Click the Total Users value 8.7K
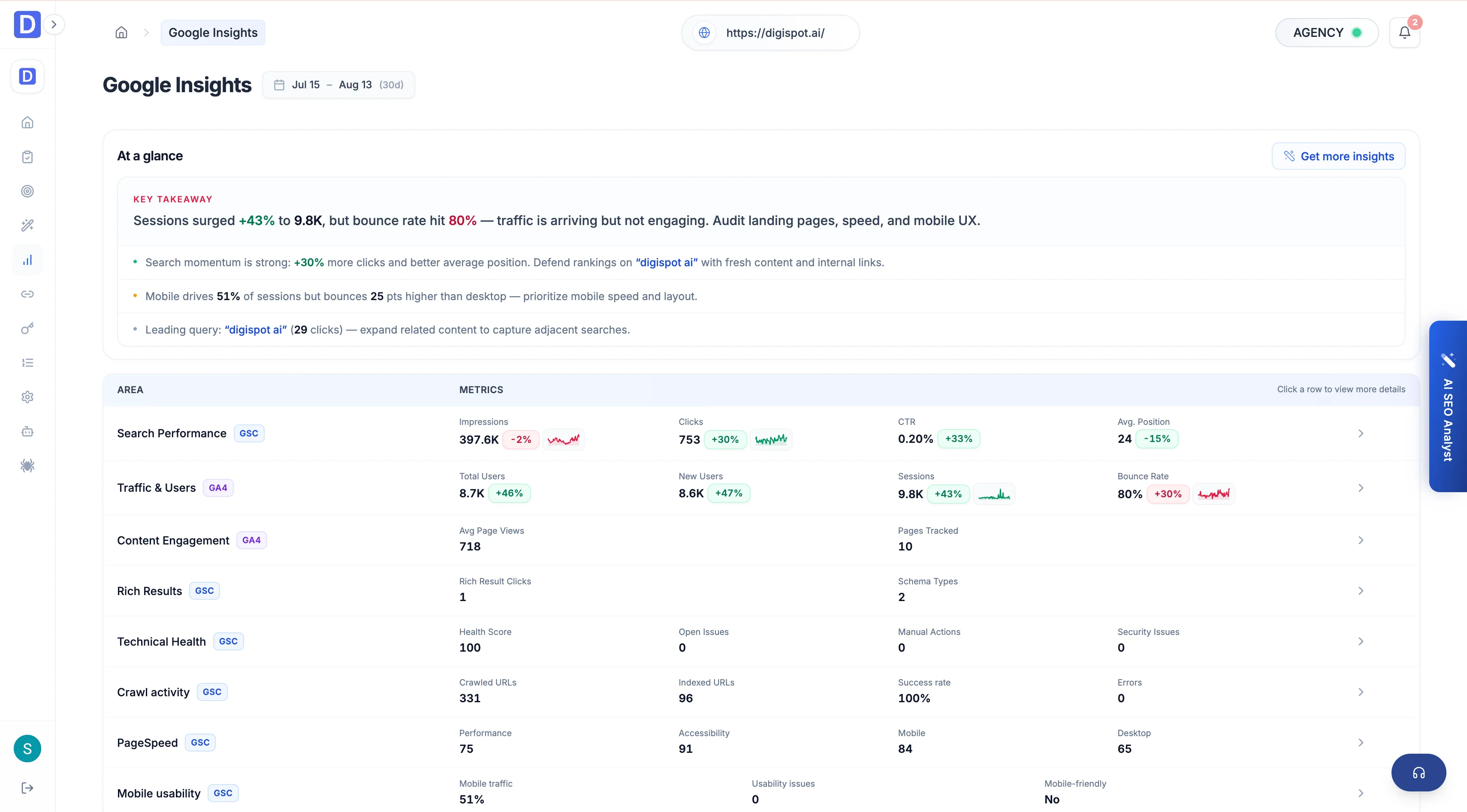The height and width of the screenshot is (812, 1467). coord(471,493)
